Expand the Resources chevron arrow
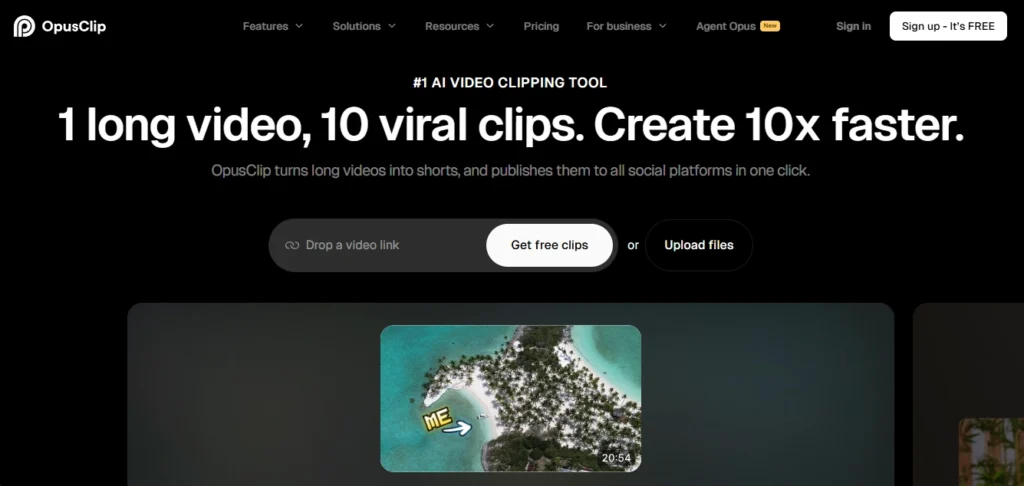1024x486 pixels. pos(490,26)
